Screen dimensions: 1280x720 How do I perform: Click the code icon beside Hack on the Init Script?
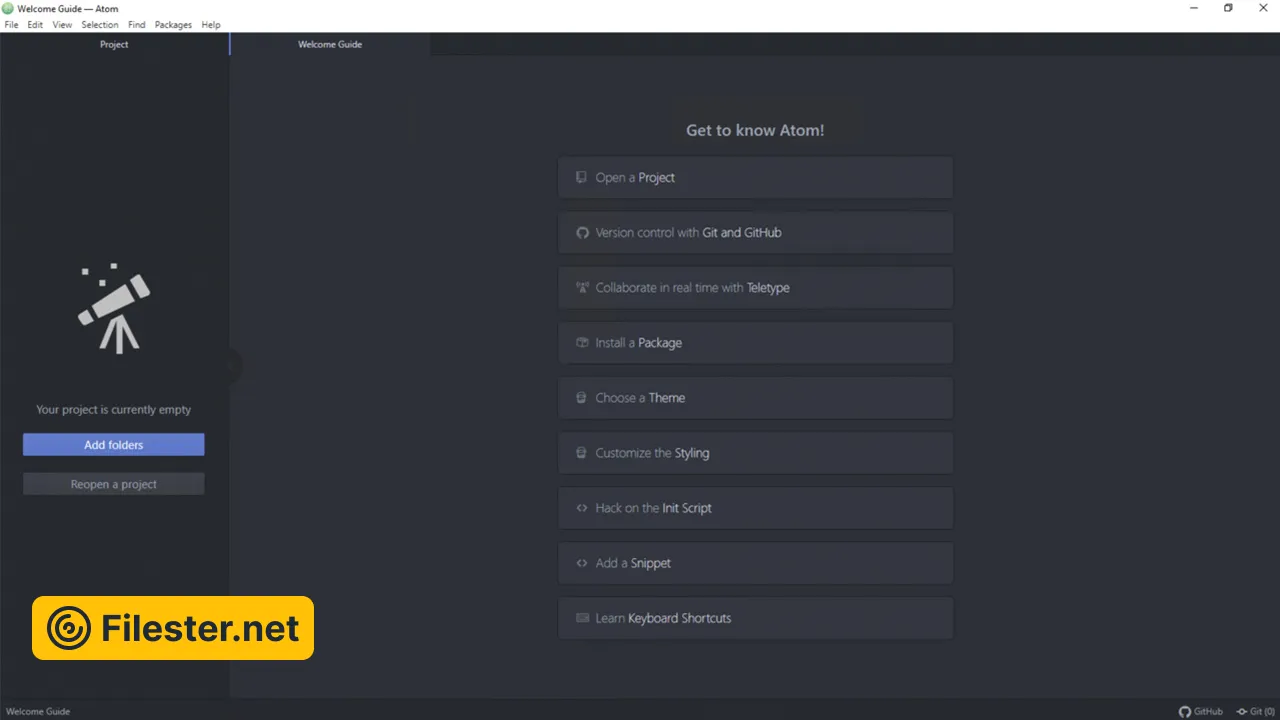click(x=582, y=508)
